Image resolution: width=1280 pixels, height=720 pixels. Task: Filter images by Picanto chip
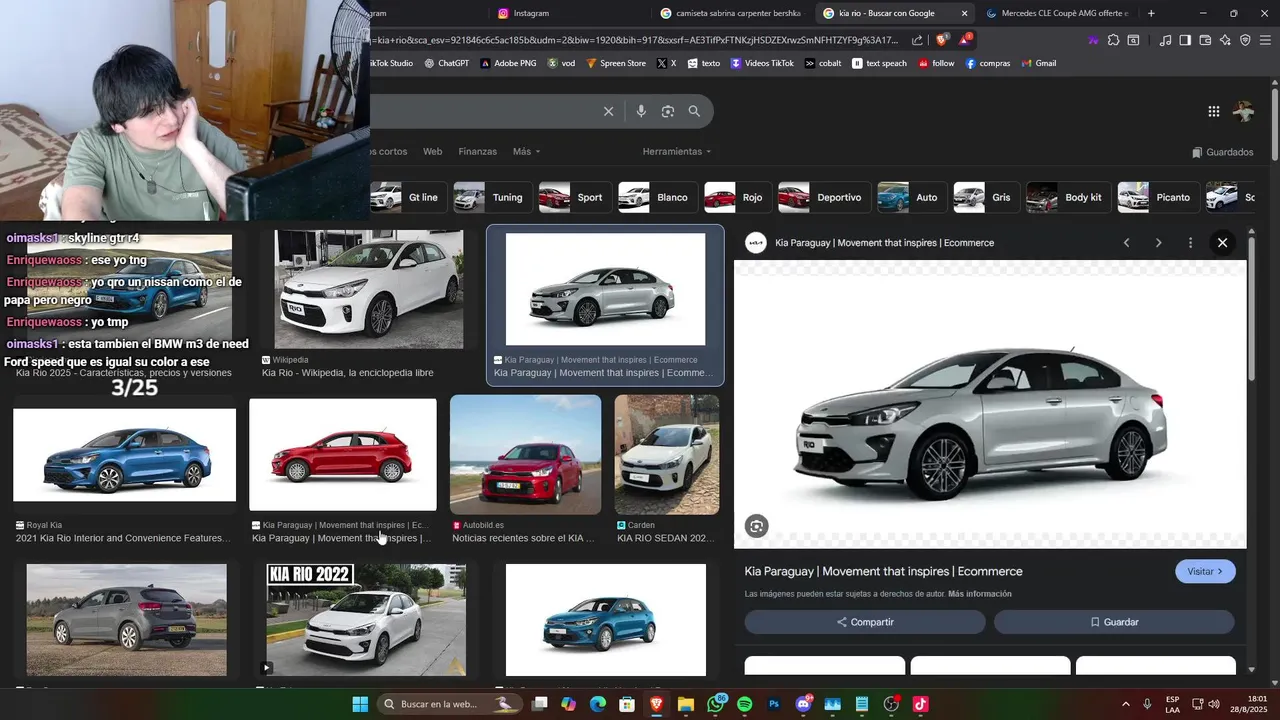(1157, 197)
